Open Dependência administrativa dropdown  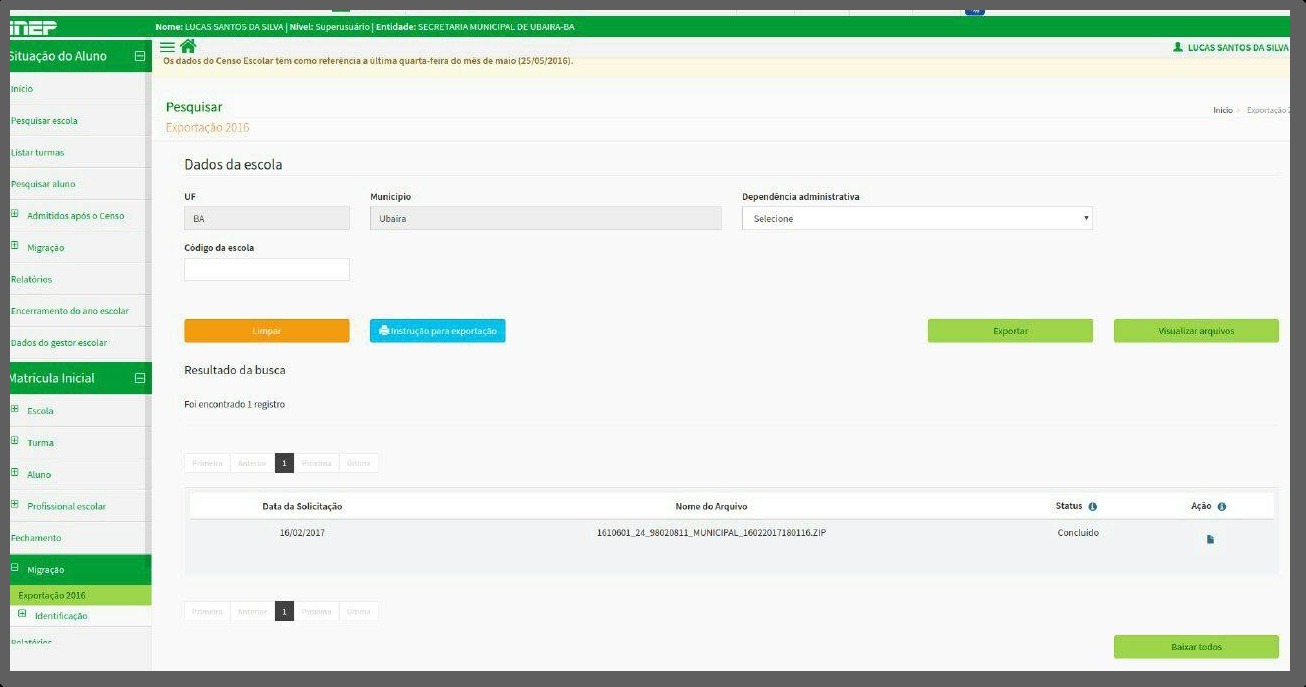917,218
